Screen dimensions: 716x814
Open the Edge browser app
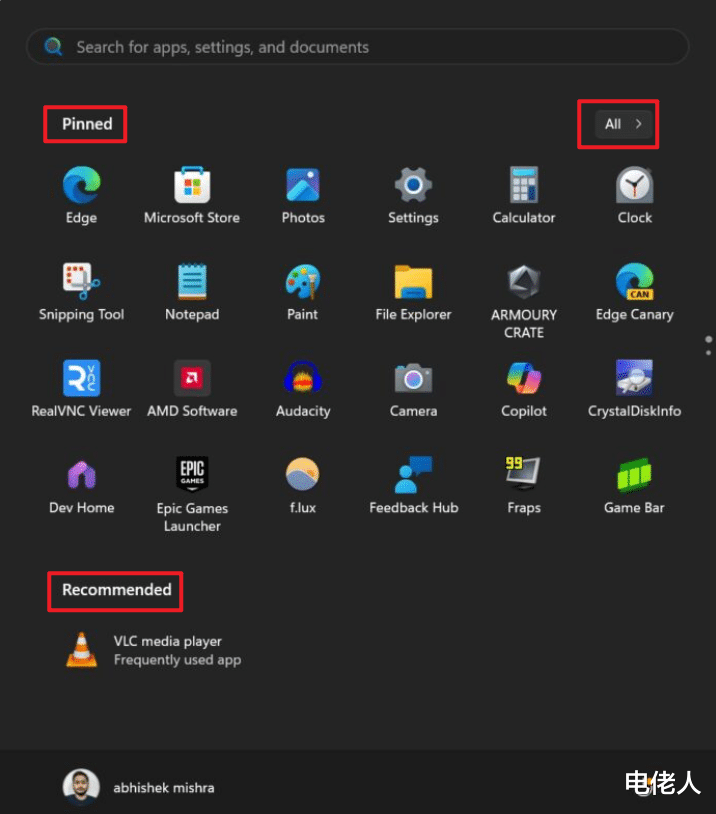pos(82,195)
